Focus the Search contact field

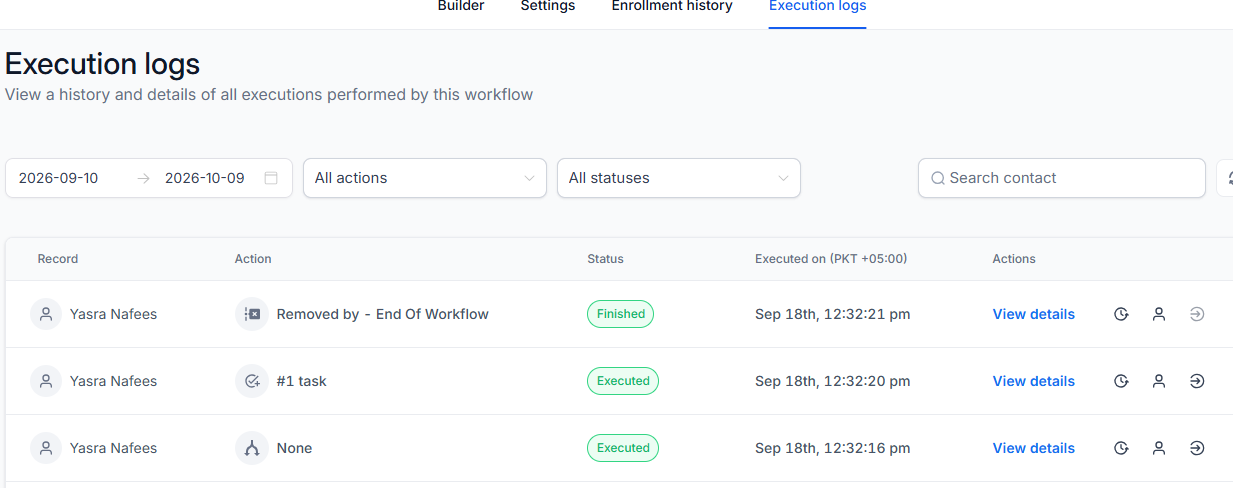1062,178
